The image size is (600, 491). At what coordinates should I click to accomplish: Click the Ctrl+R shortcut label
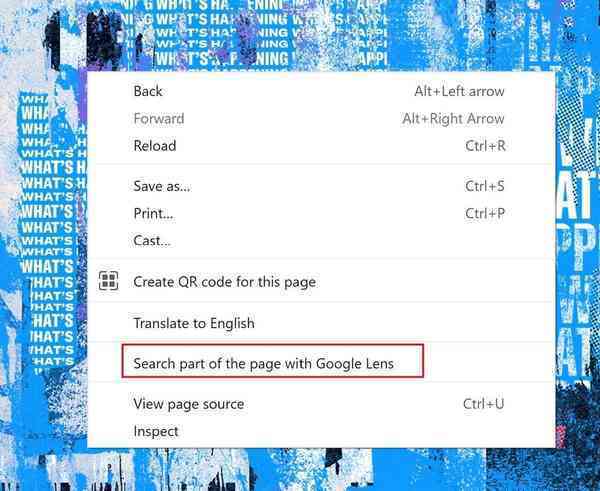click(485, 145)
